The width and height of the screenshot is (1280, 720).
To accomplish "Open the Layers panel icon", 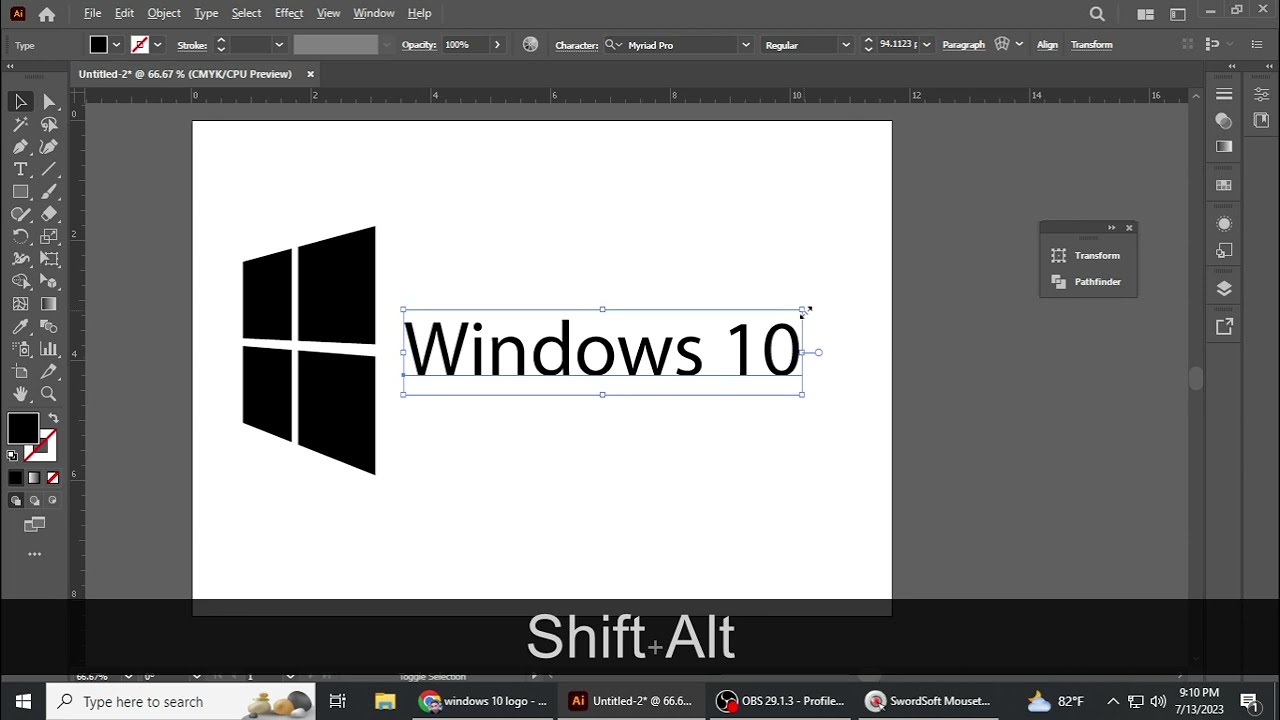I will point(1224,289).
